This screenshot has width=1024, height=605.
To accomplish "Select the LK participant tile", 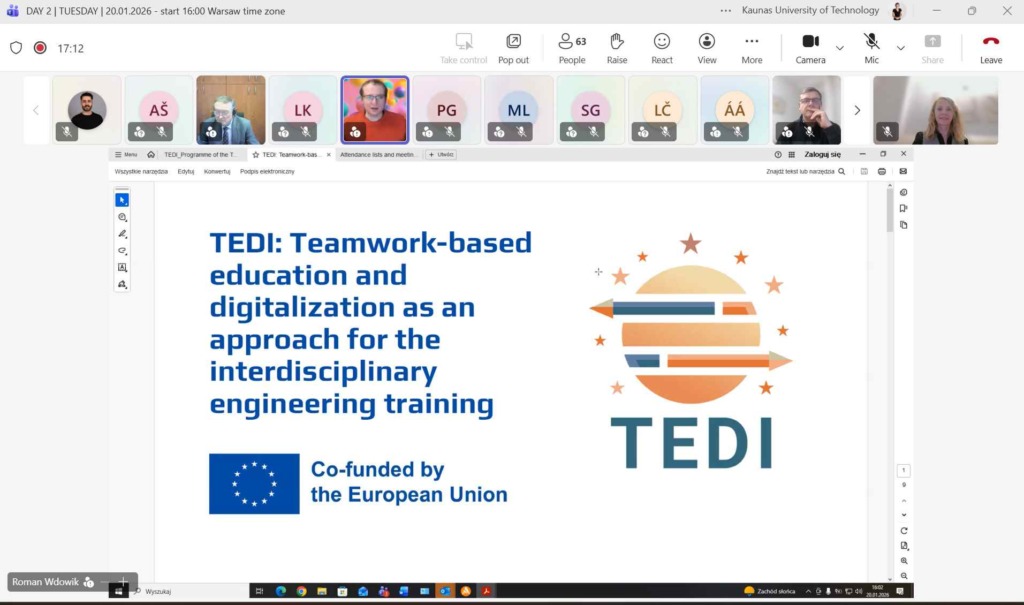I will click(x=303, y=110).
